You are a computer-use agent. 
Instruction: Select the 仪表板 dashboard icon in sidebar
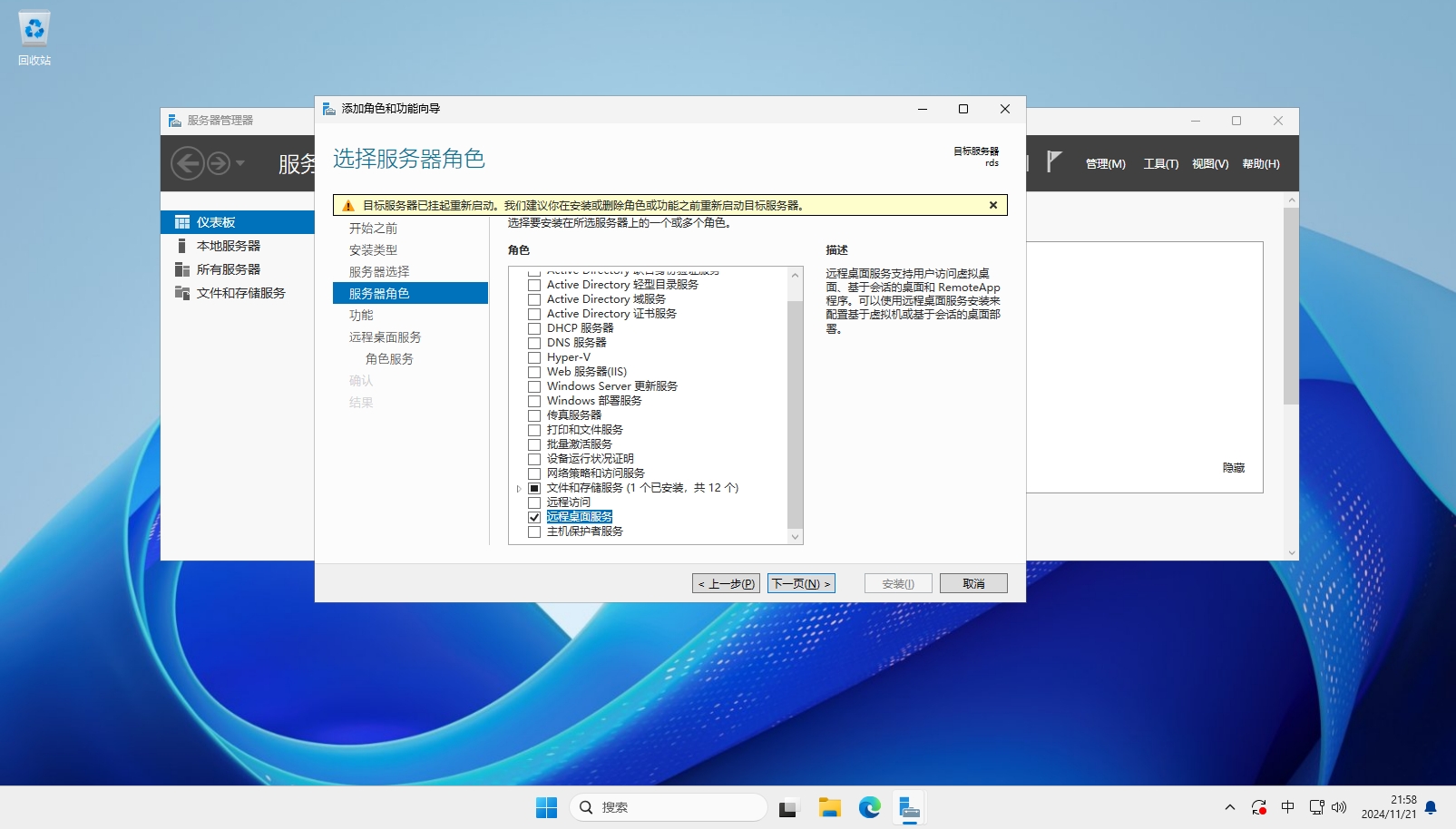(x=182, y=222)
